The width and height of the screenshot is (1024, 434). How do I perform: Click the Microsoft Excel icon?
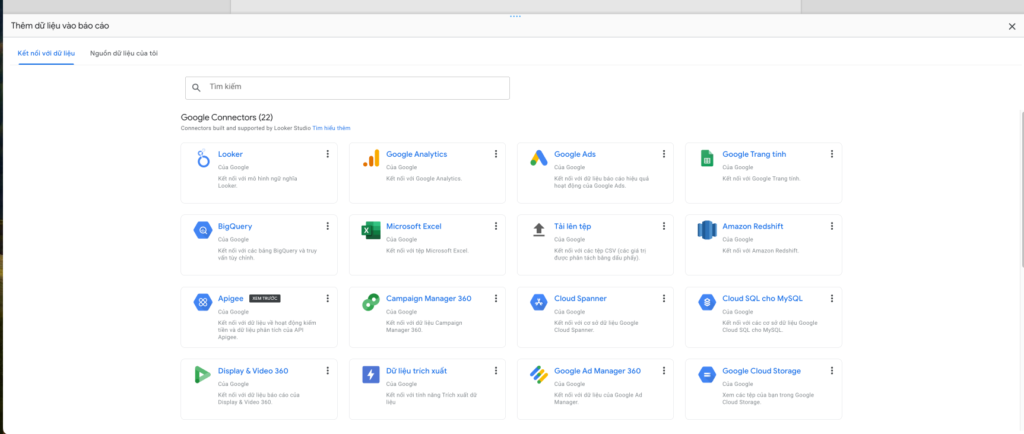(370, 230)
